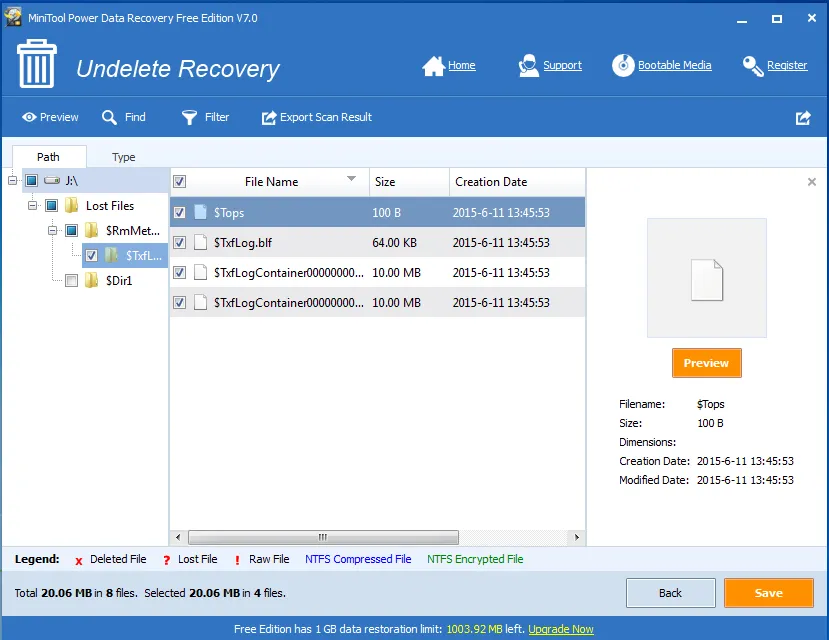This screenshot has width=829, height=640.
Task: Uncheck the first 10.00 MB TxfLogContainer checkbox
Action: (180, 273)
